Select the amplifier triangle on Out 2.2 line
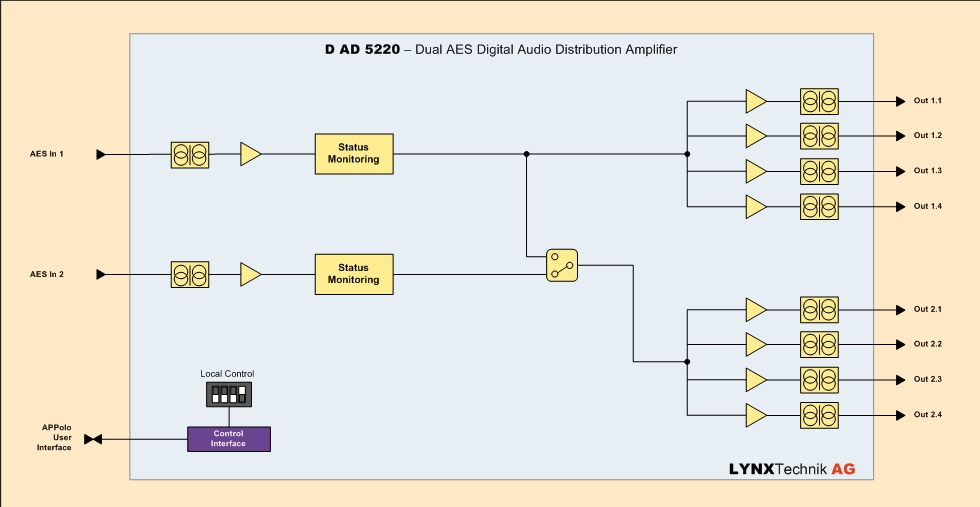The image size is (980, 507). [x=755, y=344]
